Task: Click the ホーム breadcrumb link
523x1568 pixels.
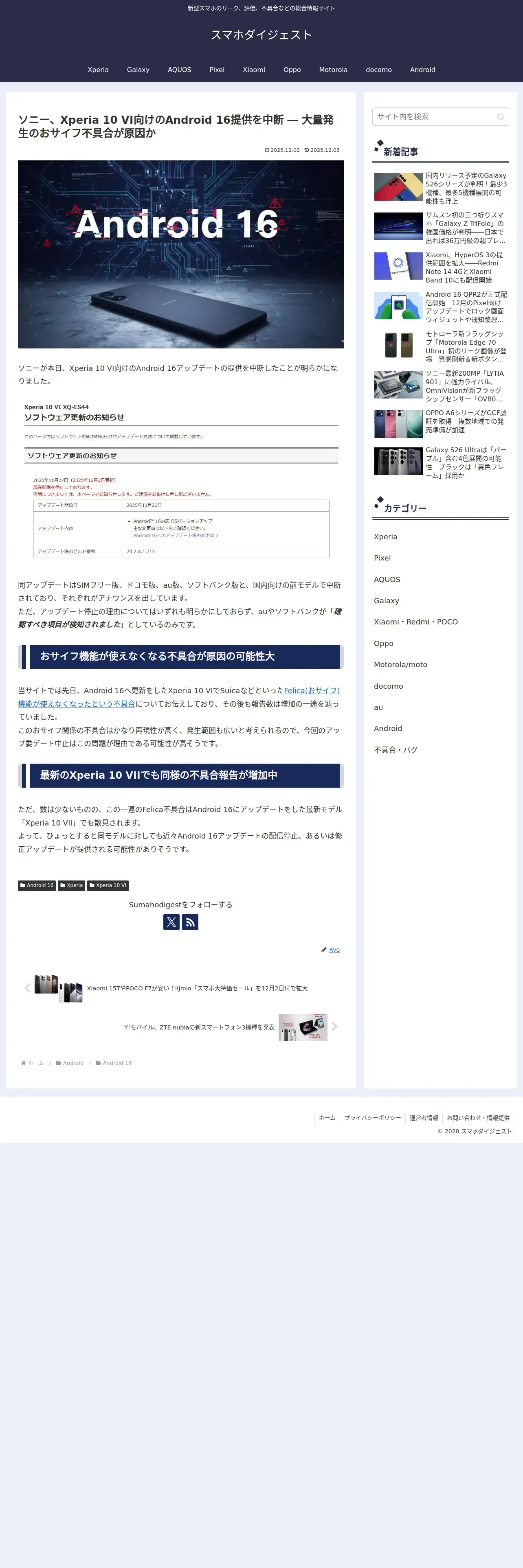Action: (x=36, y=1063)
